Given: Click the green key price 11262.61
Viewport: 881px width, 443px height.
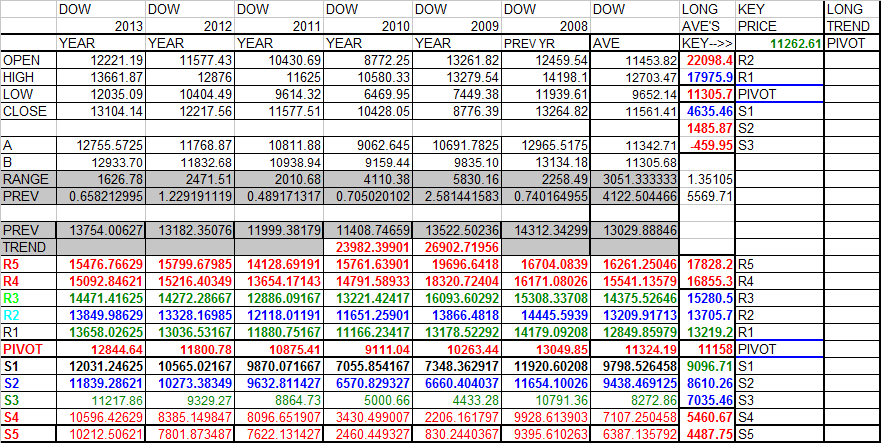Looking at the screenshot, I should pyautogui.click(x=780, y=44).
